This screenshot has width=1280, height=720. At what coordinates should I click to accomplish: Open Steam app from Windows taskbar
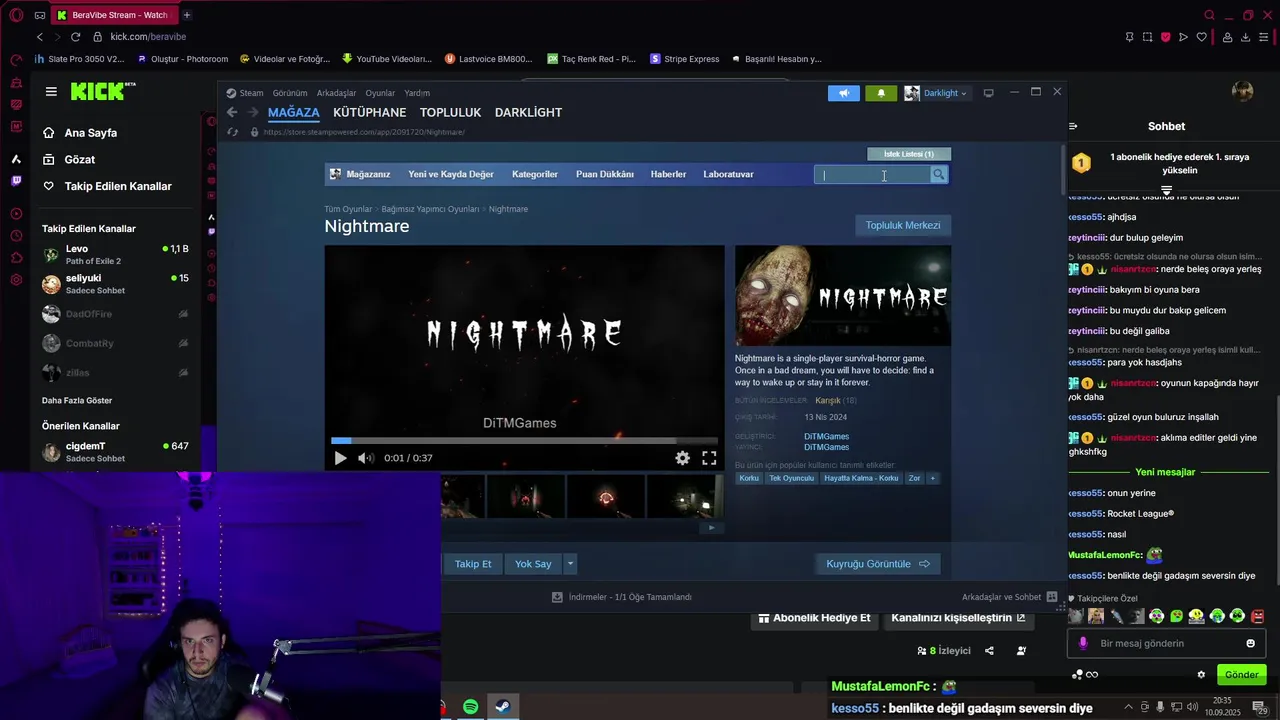503,707
